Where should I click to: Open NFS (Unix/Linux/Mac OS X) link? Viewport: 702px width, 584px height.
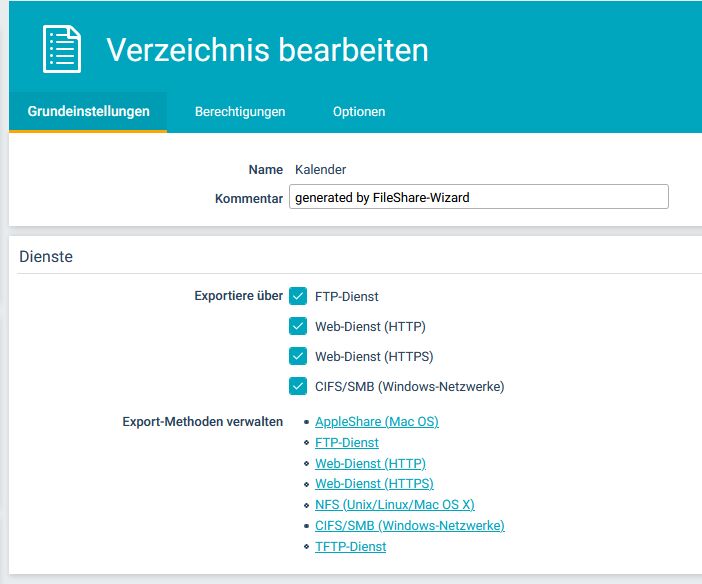(x=394, y=505)
